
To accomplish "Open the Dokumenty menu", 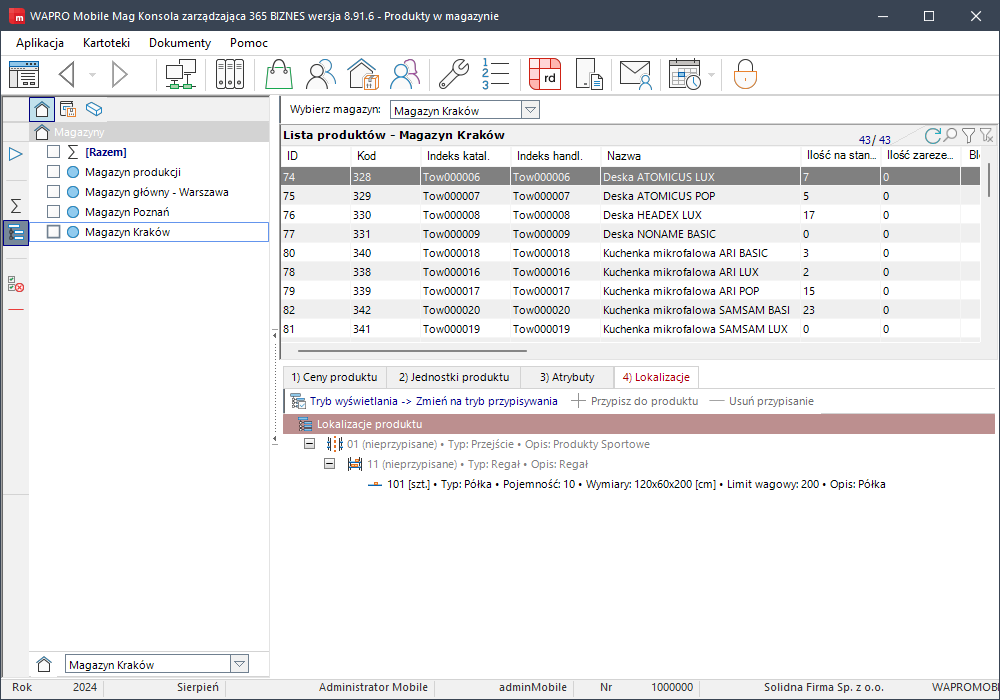I will click(180, 43).
